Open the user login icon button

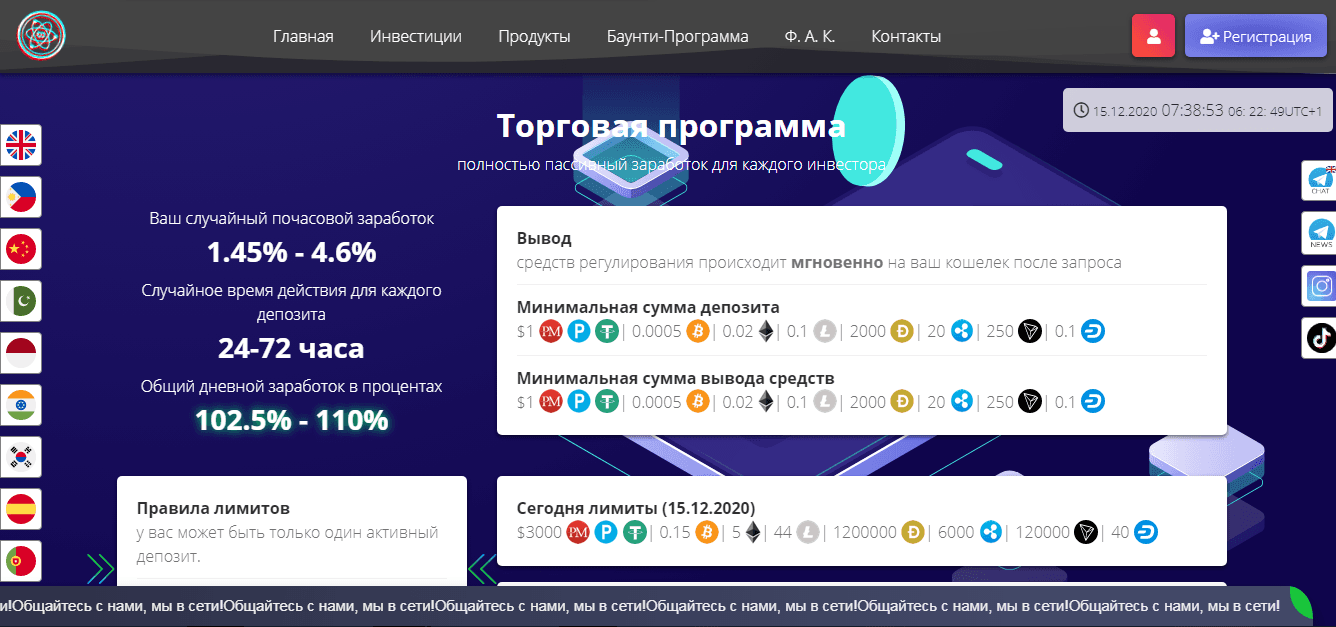1153,36
